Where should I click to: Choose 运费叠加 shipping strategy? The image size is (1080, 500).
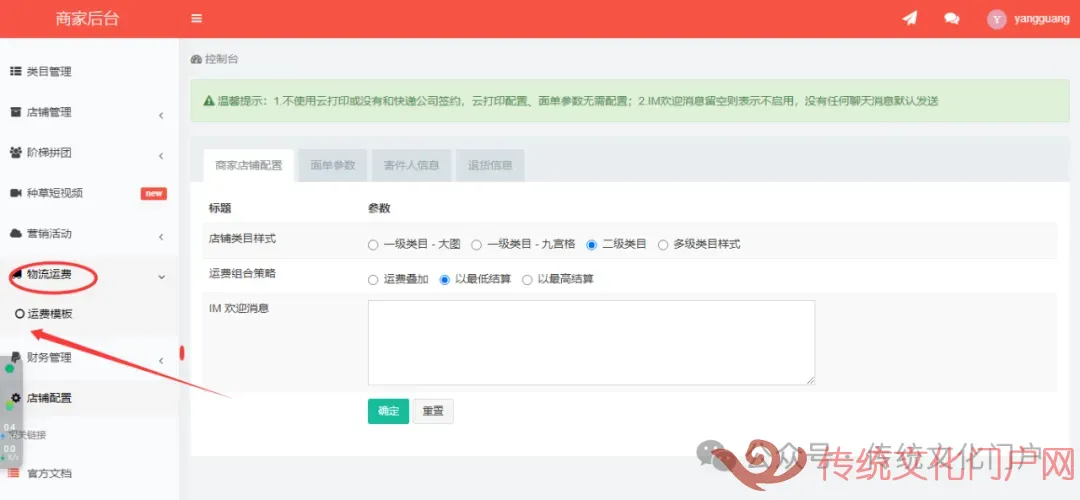pos(373,280)
